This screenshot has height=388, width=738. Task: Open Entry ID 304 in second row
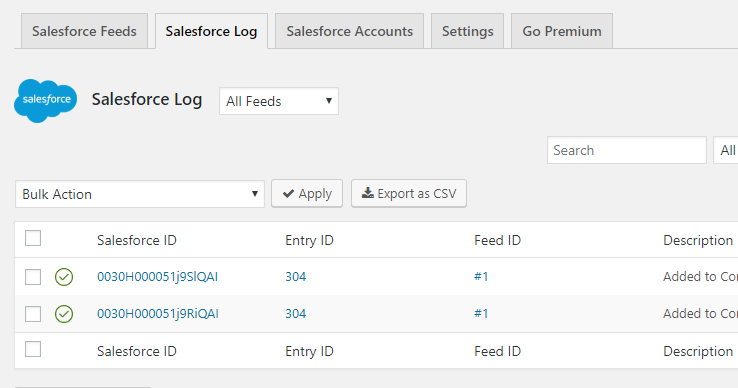296,314
